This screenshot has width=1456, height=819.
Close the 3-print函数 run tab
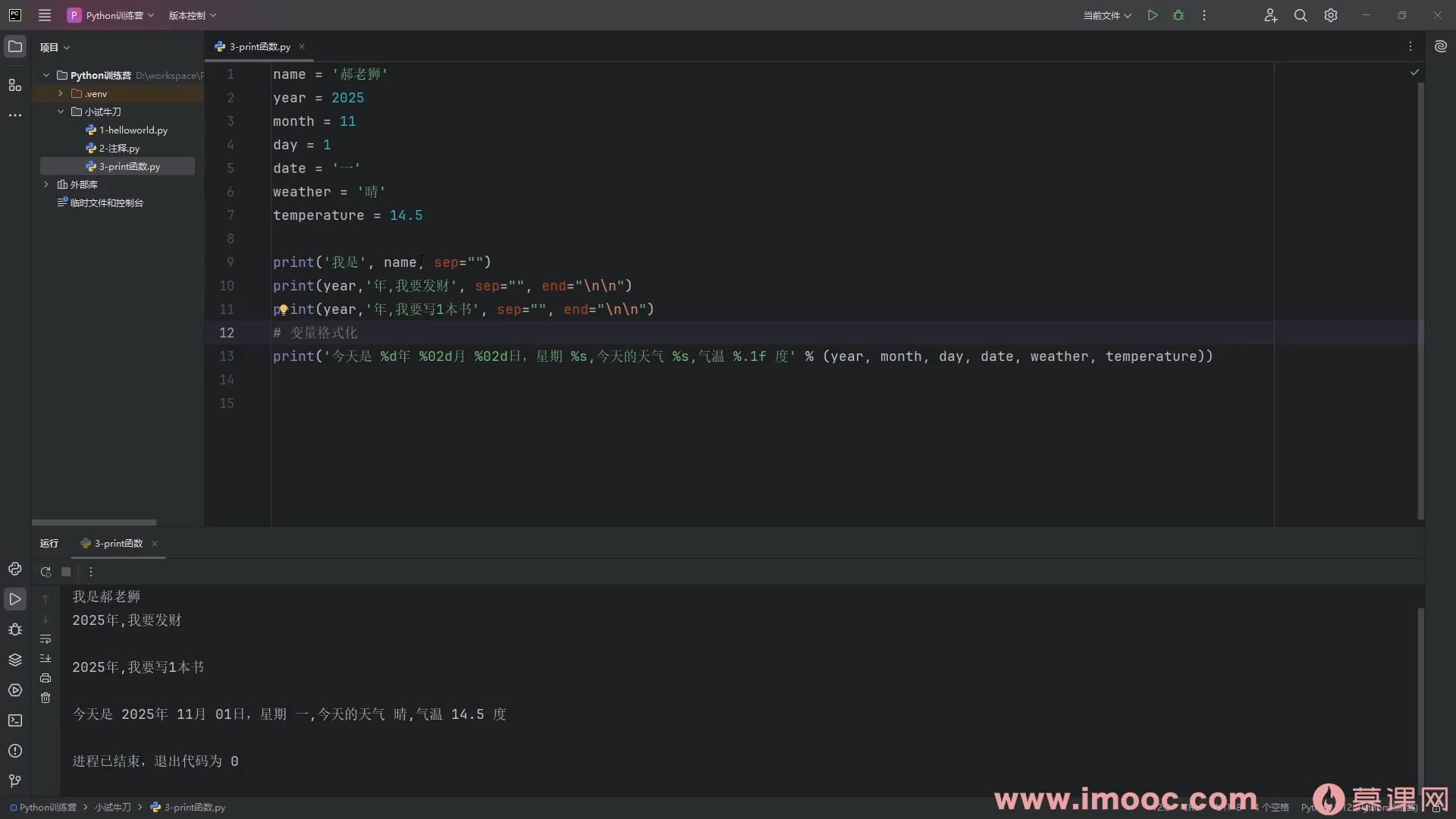155,543
